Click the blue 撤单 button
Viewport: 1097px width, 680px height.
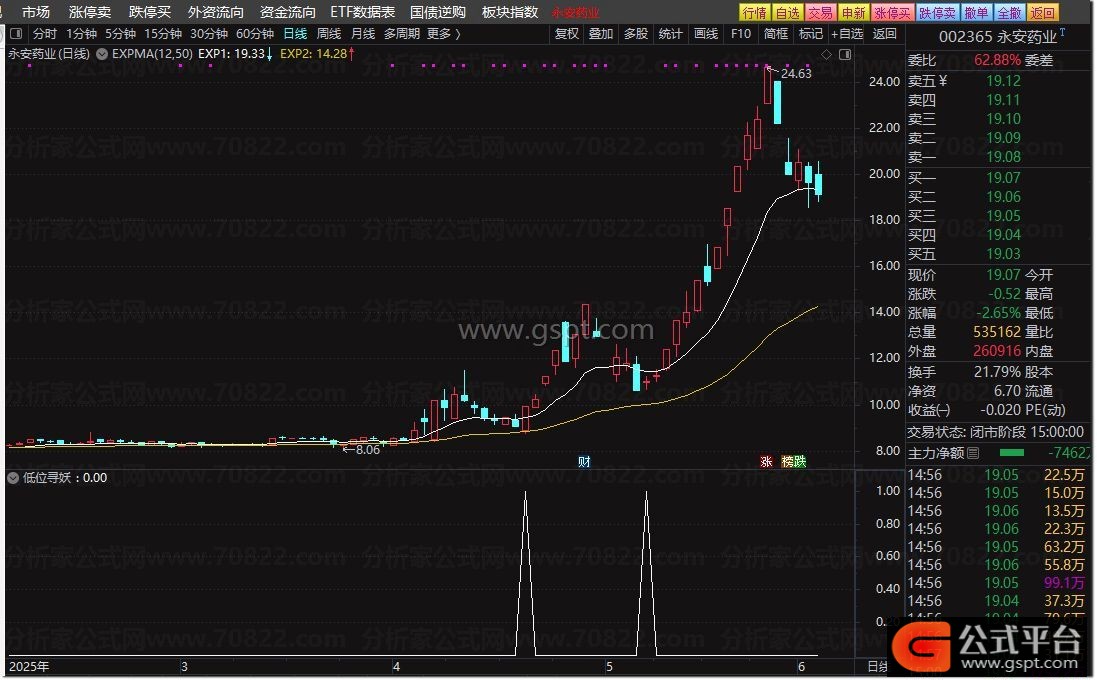[976, 13]
